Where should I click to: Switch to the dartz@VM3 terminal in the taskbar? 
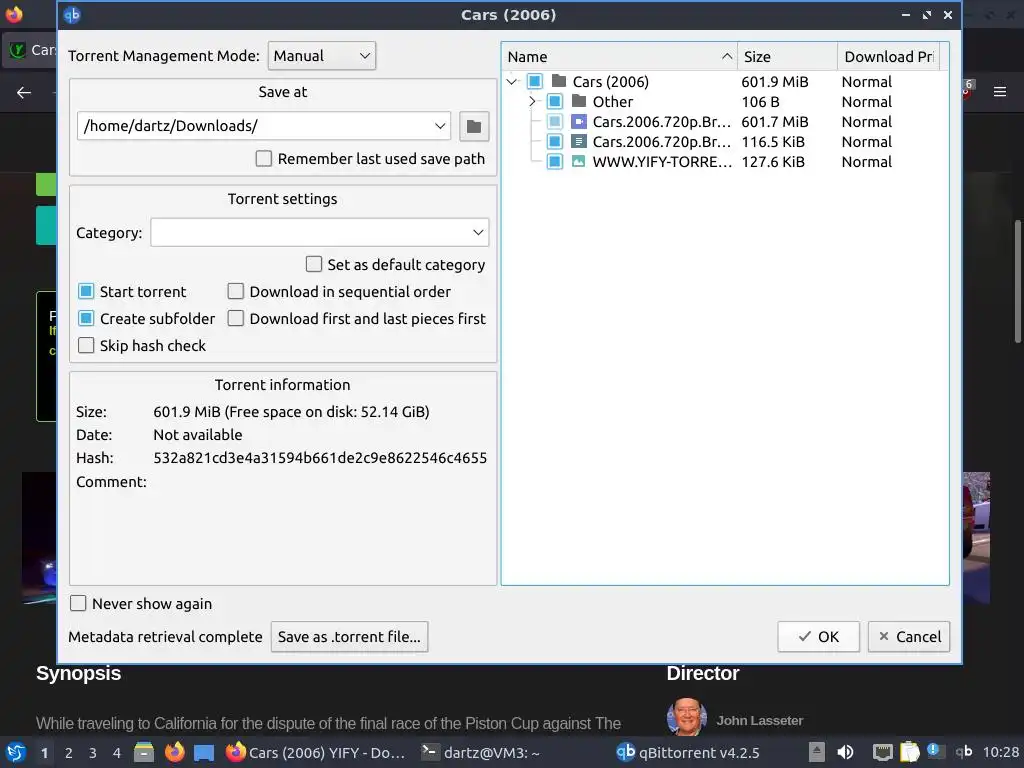(481, 752)
